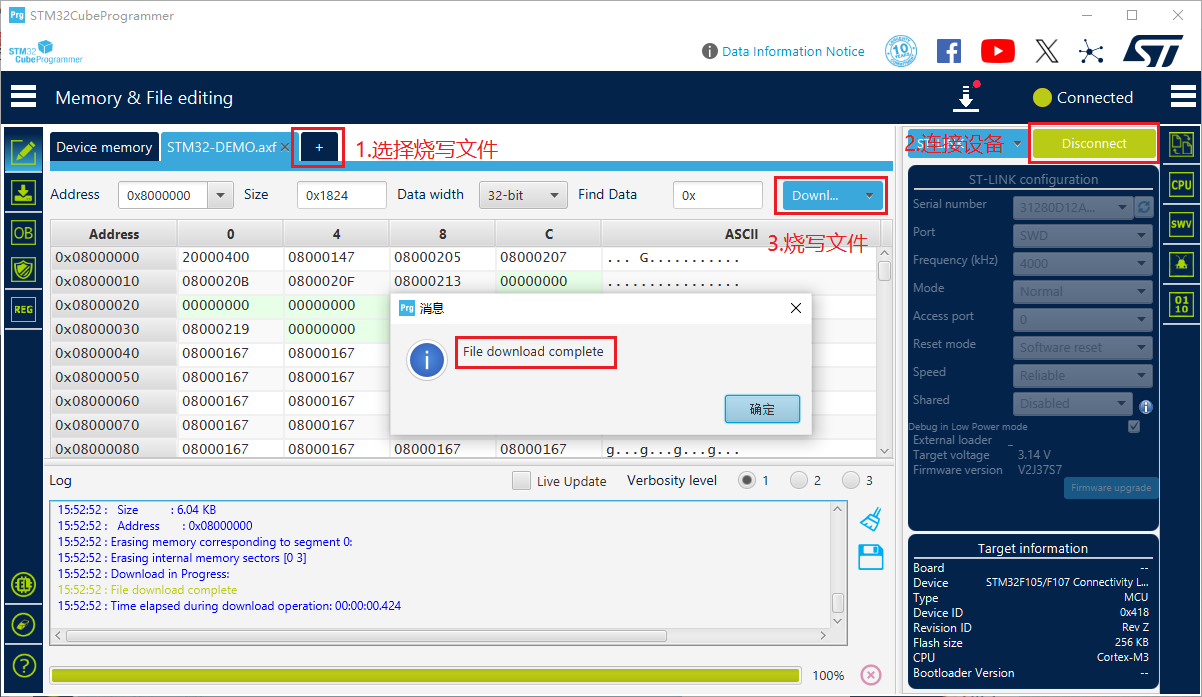
Task: Switch to the STM32-DEMO.axf tab
Action: click(221, 147)
